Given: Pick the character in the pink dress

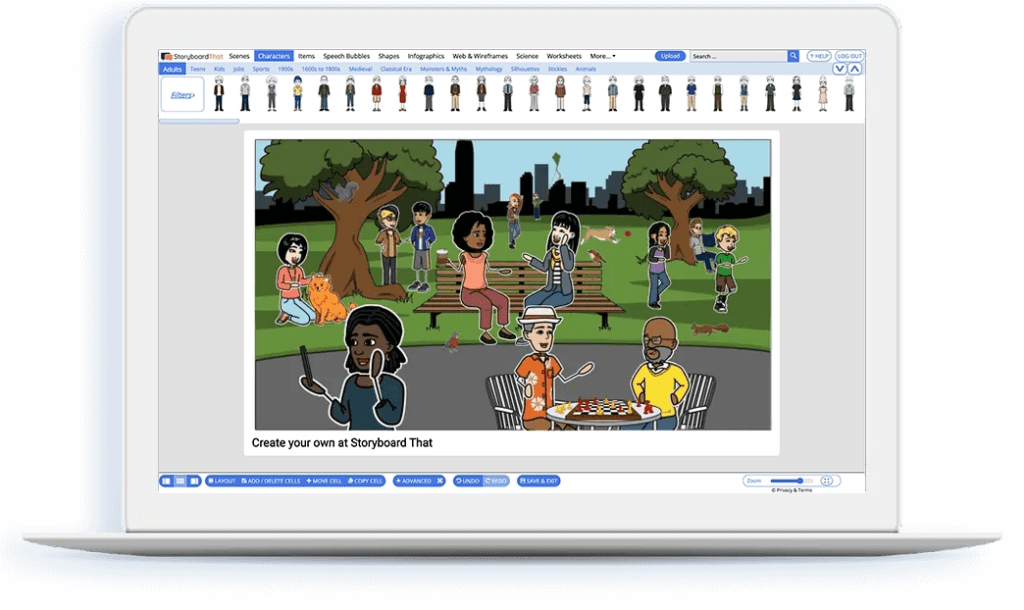Looking at the screenshot, I should click(x=823, y=93).
